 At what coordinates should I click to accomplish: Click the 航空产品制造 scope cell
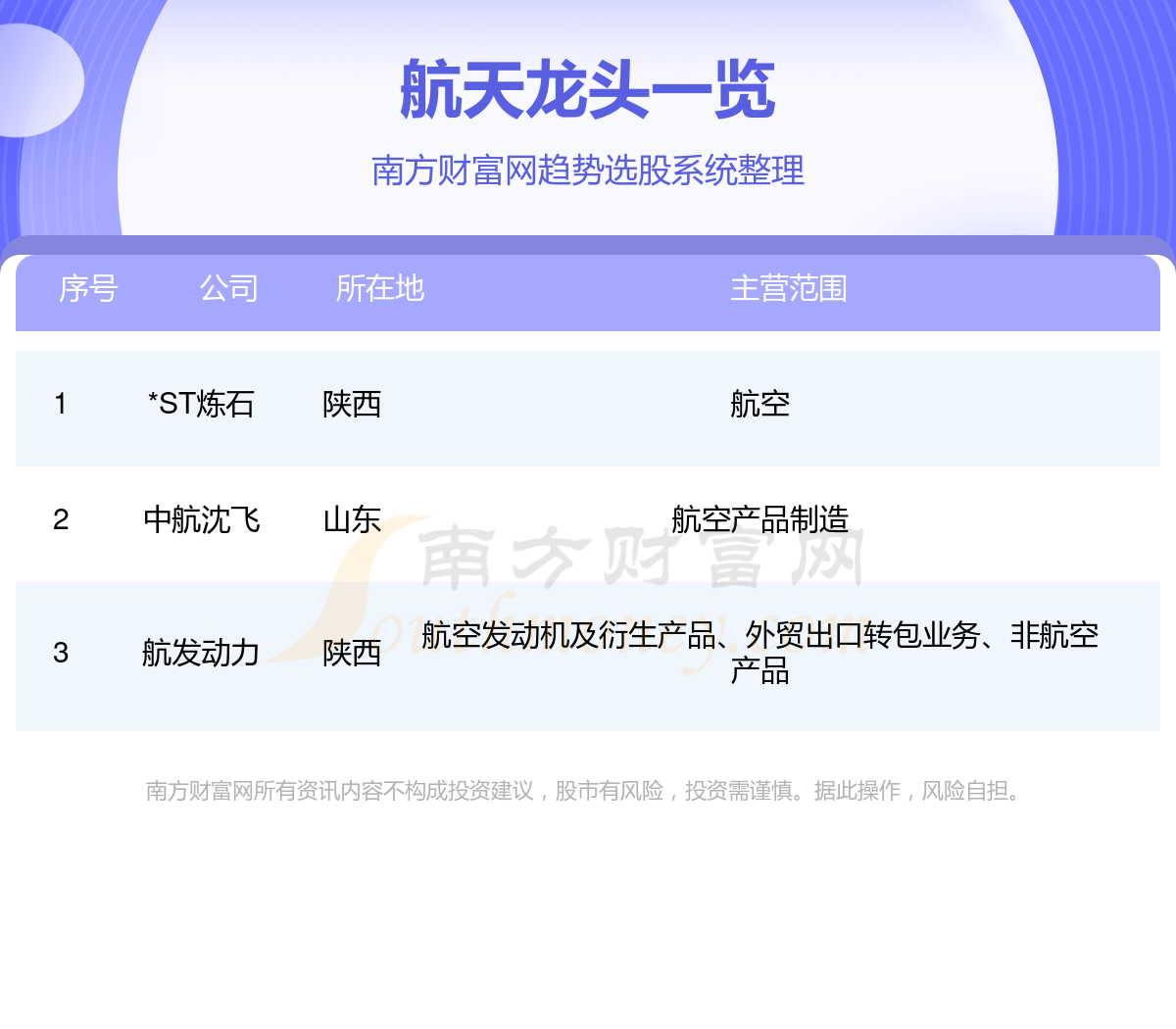[759, 519]
